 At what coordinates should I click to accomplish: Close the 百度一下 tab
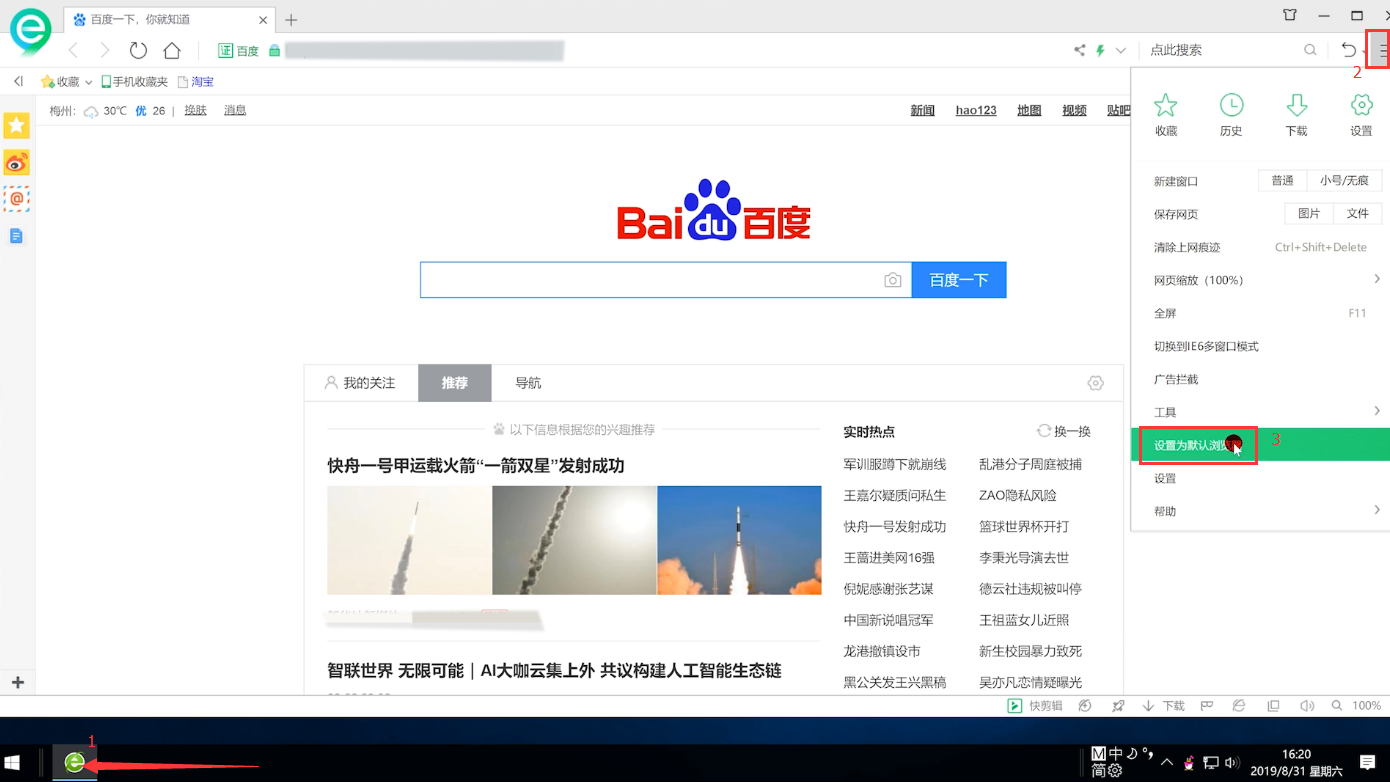[x=264, y=19]
